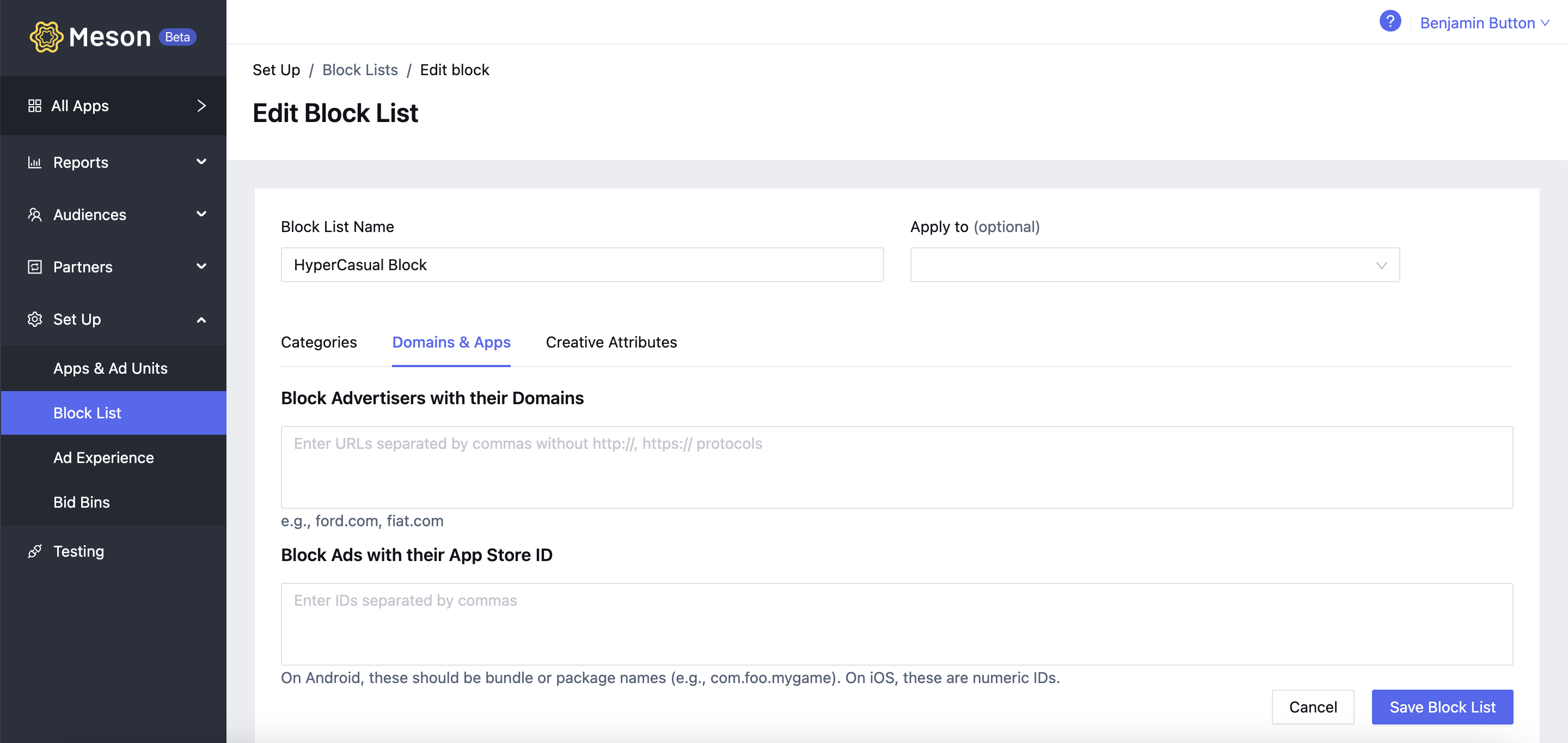Switch to the Categories tab
The height and width of the screenshot is (743, 1568).
coord(318,342)
